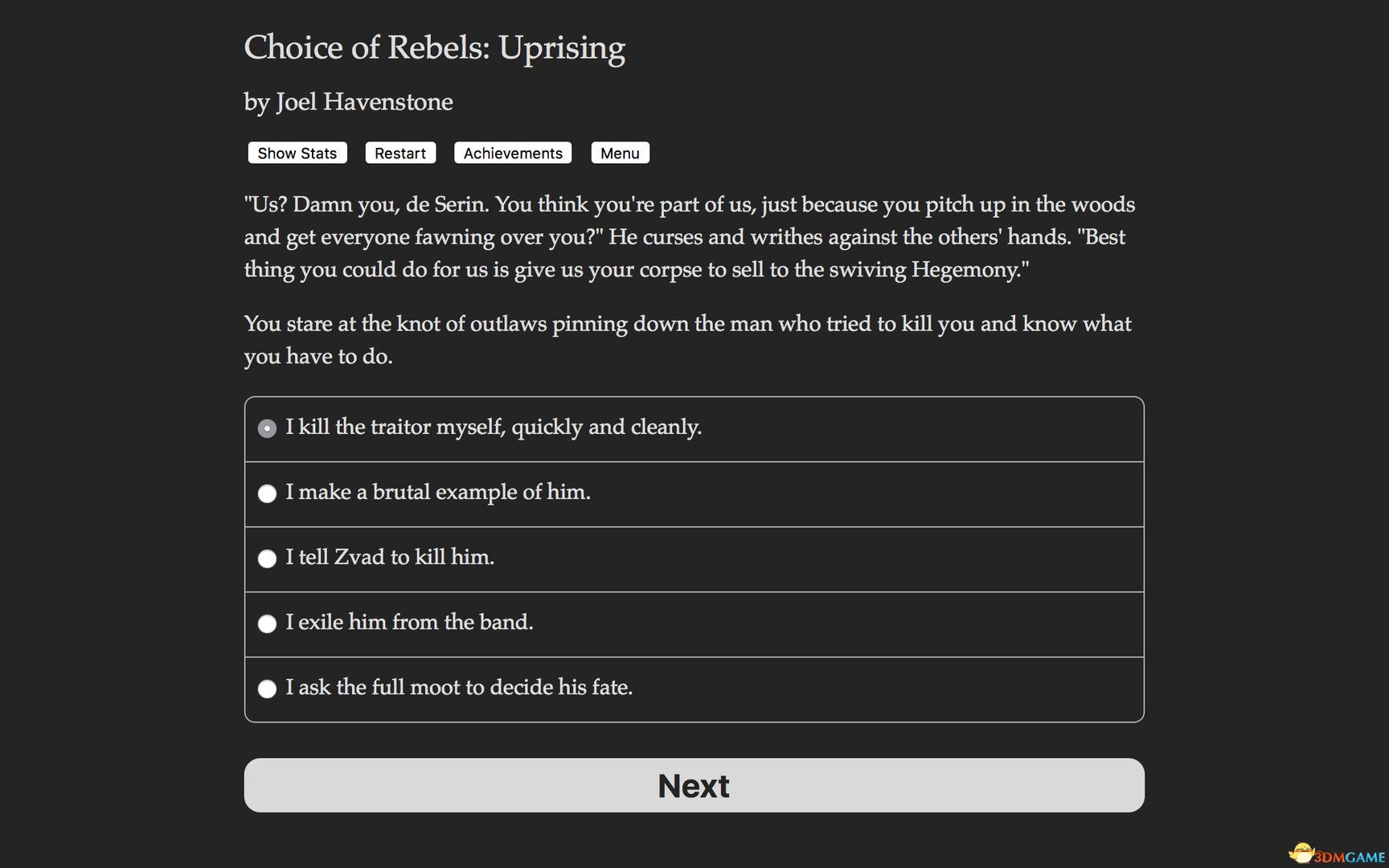This screenshot has width=1389, height=868.
Task: Select "I ask the full moot to decide his fate"
Action: pyautogui.click(x=267, y=689)
